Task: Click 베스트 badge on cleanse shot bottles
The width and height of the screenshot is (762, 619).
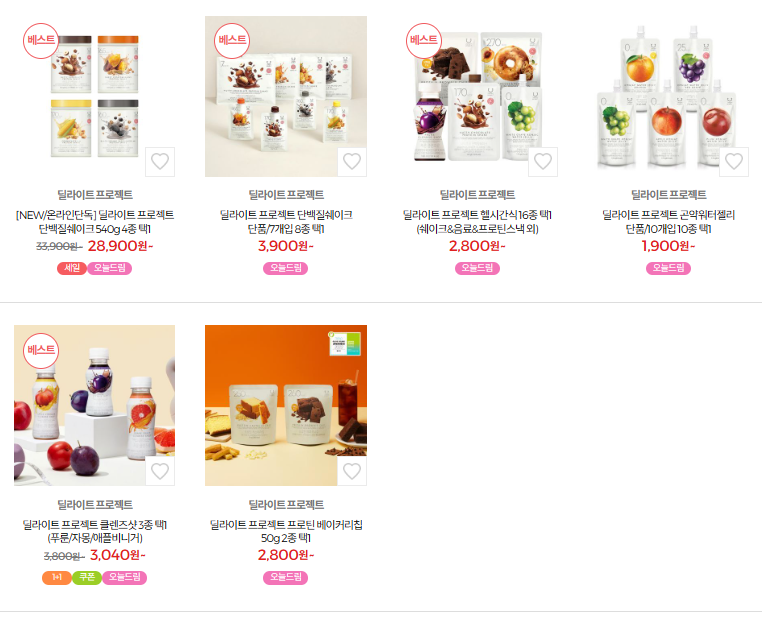Action: [x=41, y=350]
